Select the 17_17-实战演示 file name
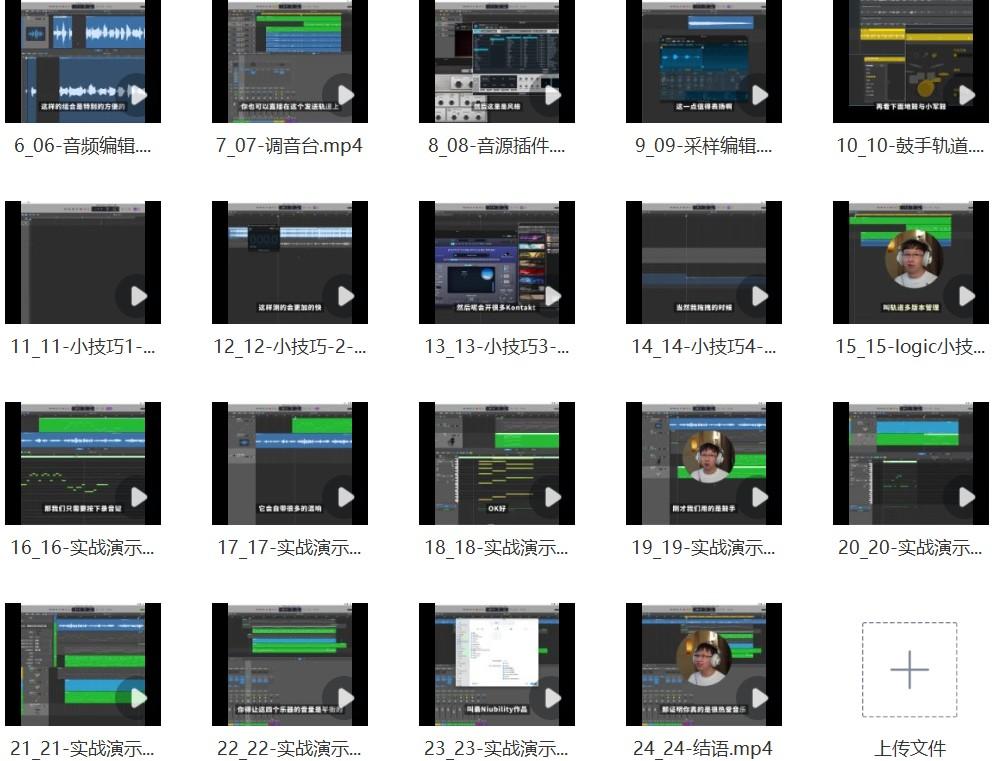 [289, 548]
